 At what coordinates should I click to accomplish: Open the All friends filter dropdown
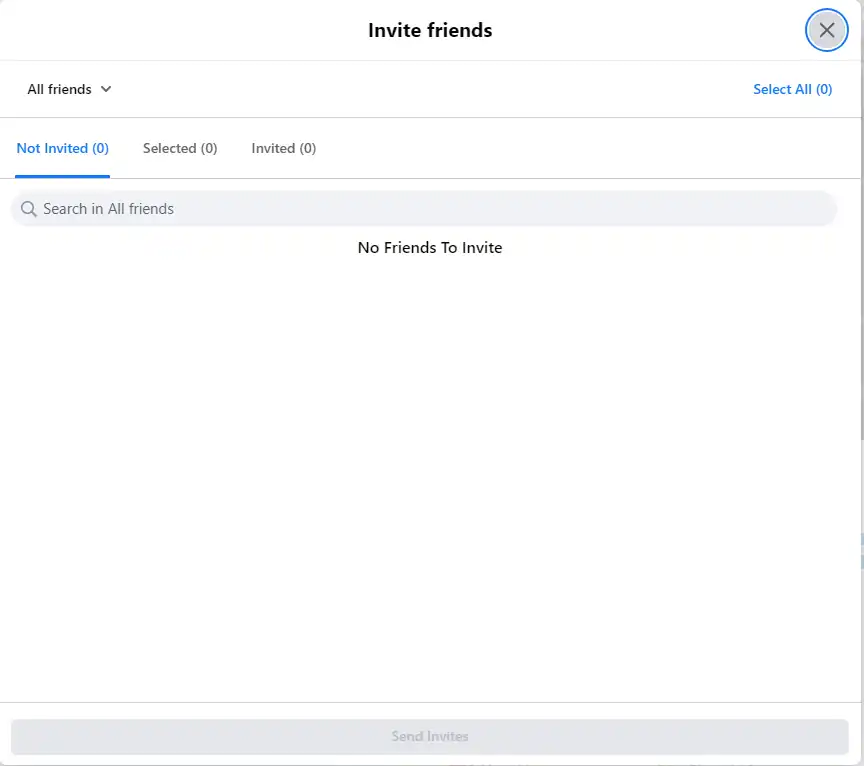click(x=69, y=89)
